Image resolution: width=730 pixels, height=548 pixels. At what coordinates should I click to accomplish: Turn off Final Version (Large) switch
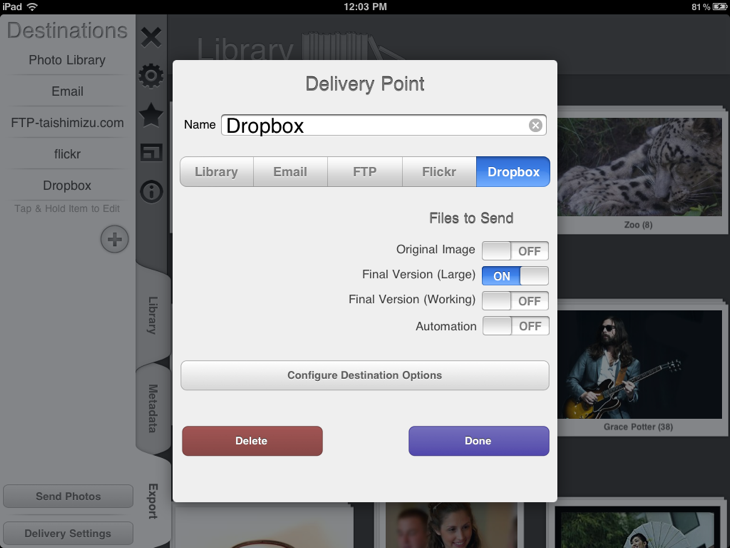[515, 276]
